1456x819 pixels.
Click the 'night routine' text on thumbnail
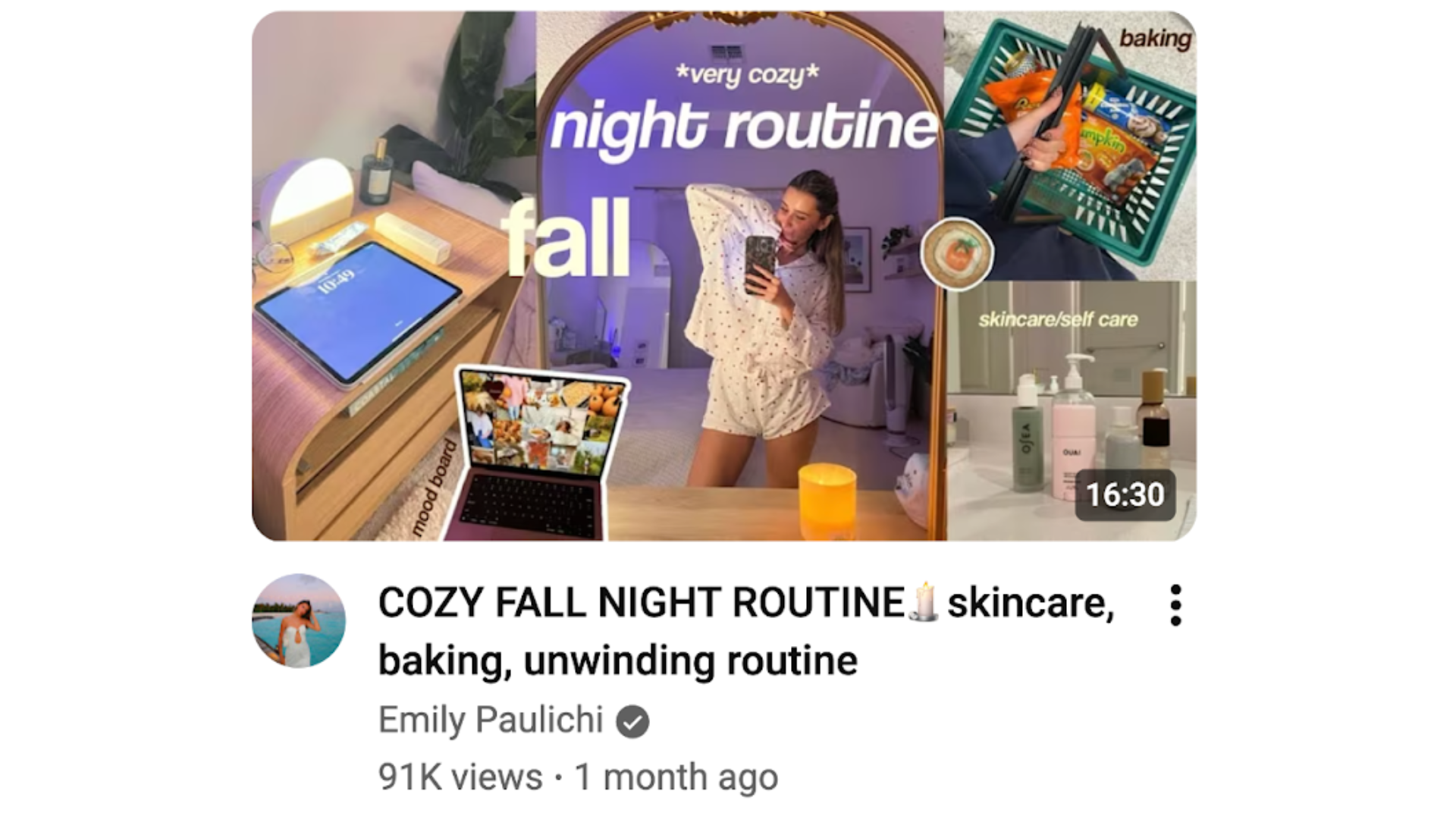[x=744, y=127]
